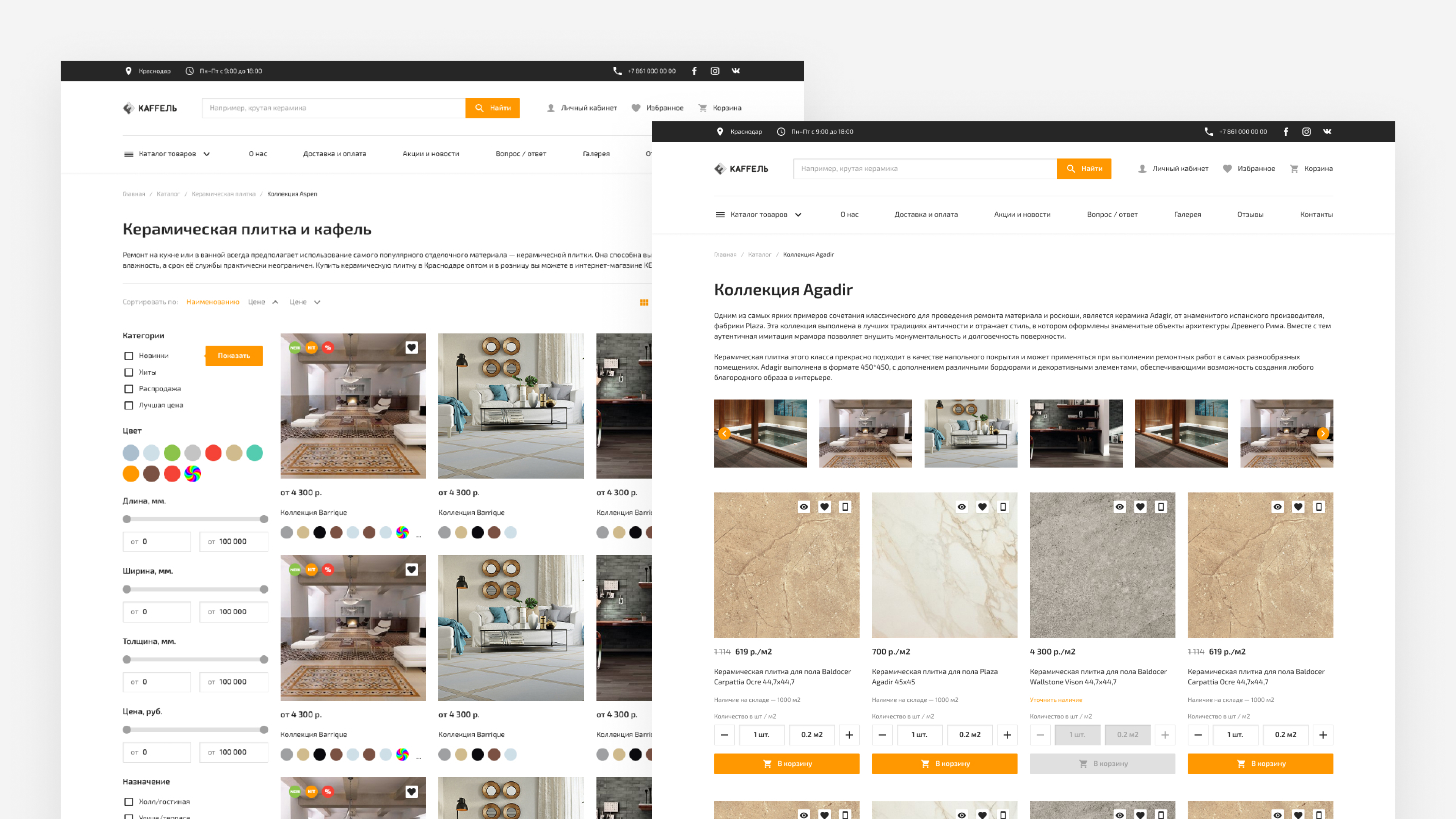
Task: Increase quantity for first Carpattia Ocre tile
Action: (x=849, y=735)
